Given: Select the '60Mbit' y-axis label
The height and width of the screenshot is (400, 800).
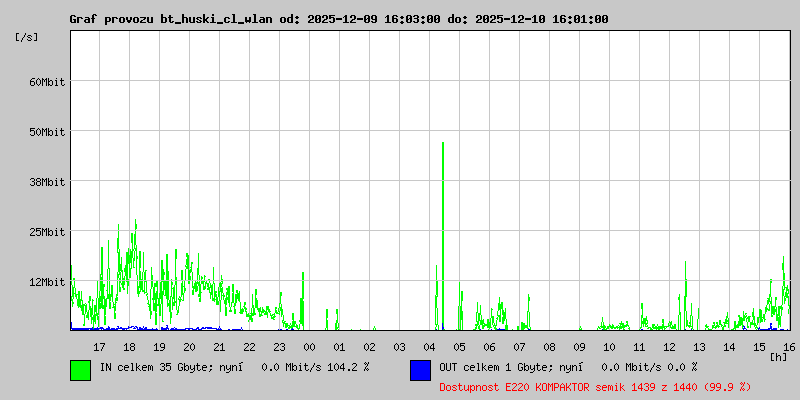Looking at the screenshot, I should coord(47,82).
